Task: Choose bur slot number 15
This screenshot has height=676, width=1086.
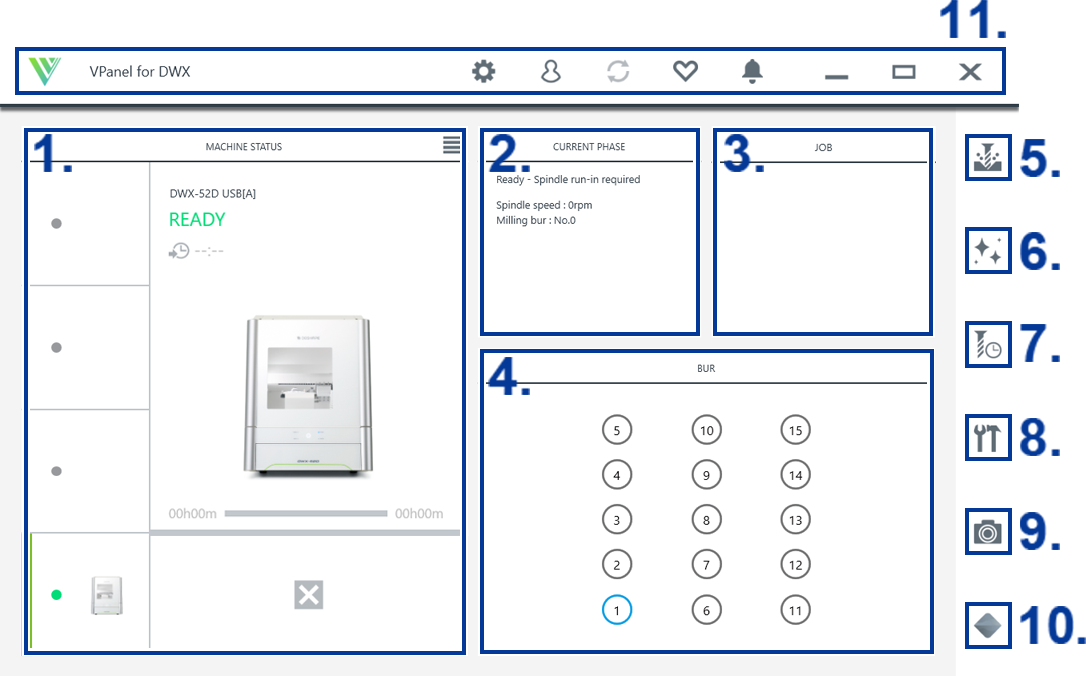Action: pos(795,430)
